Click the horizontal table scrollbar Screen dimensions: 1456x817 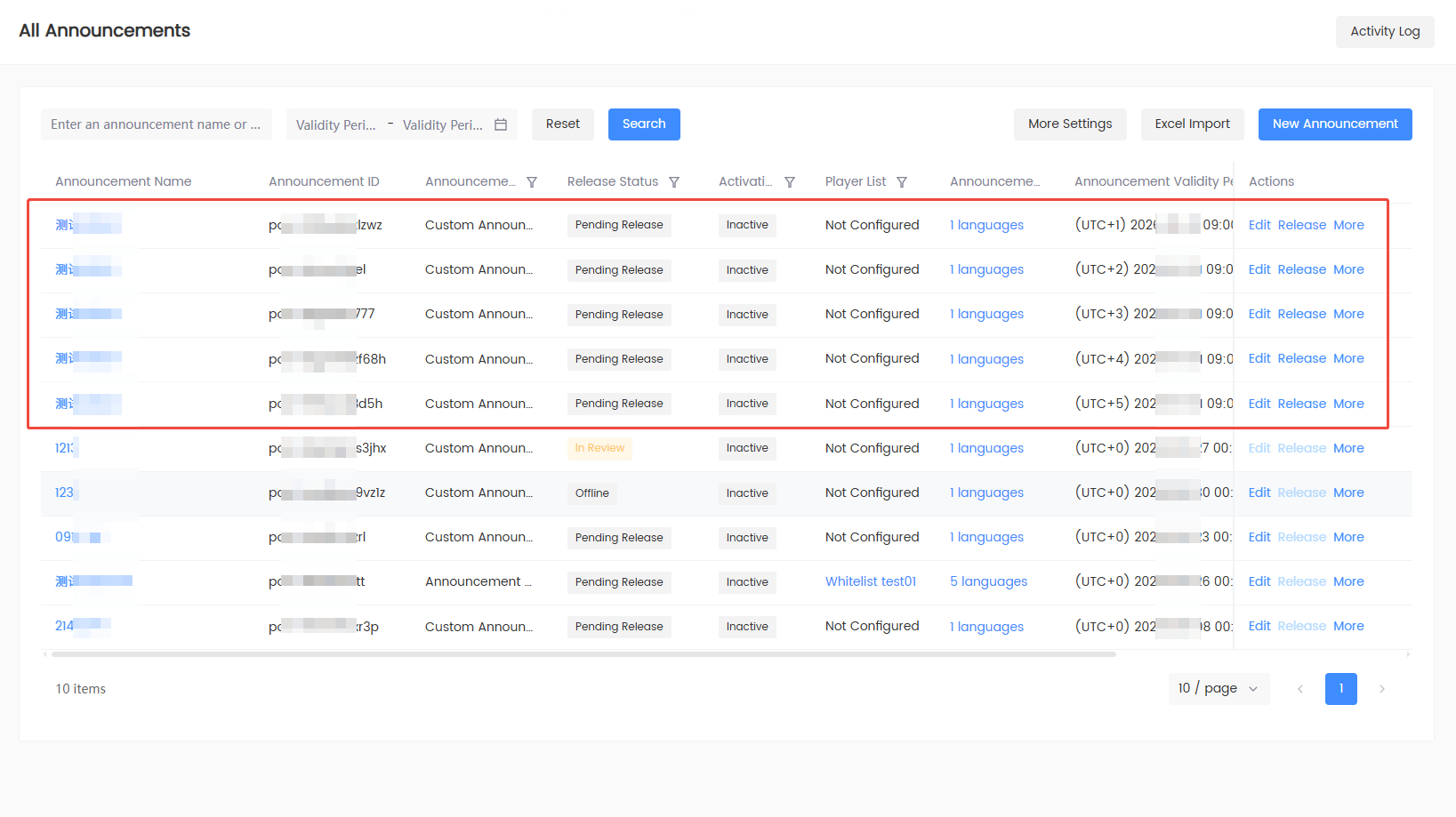pos(583,654)
